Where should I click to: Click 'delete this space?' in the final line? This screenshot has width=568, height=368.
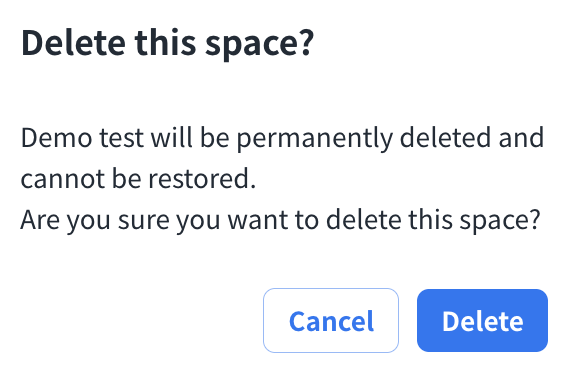click(x=433, y=220)
